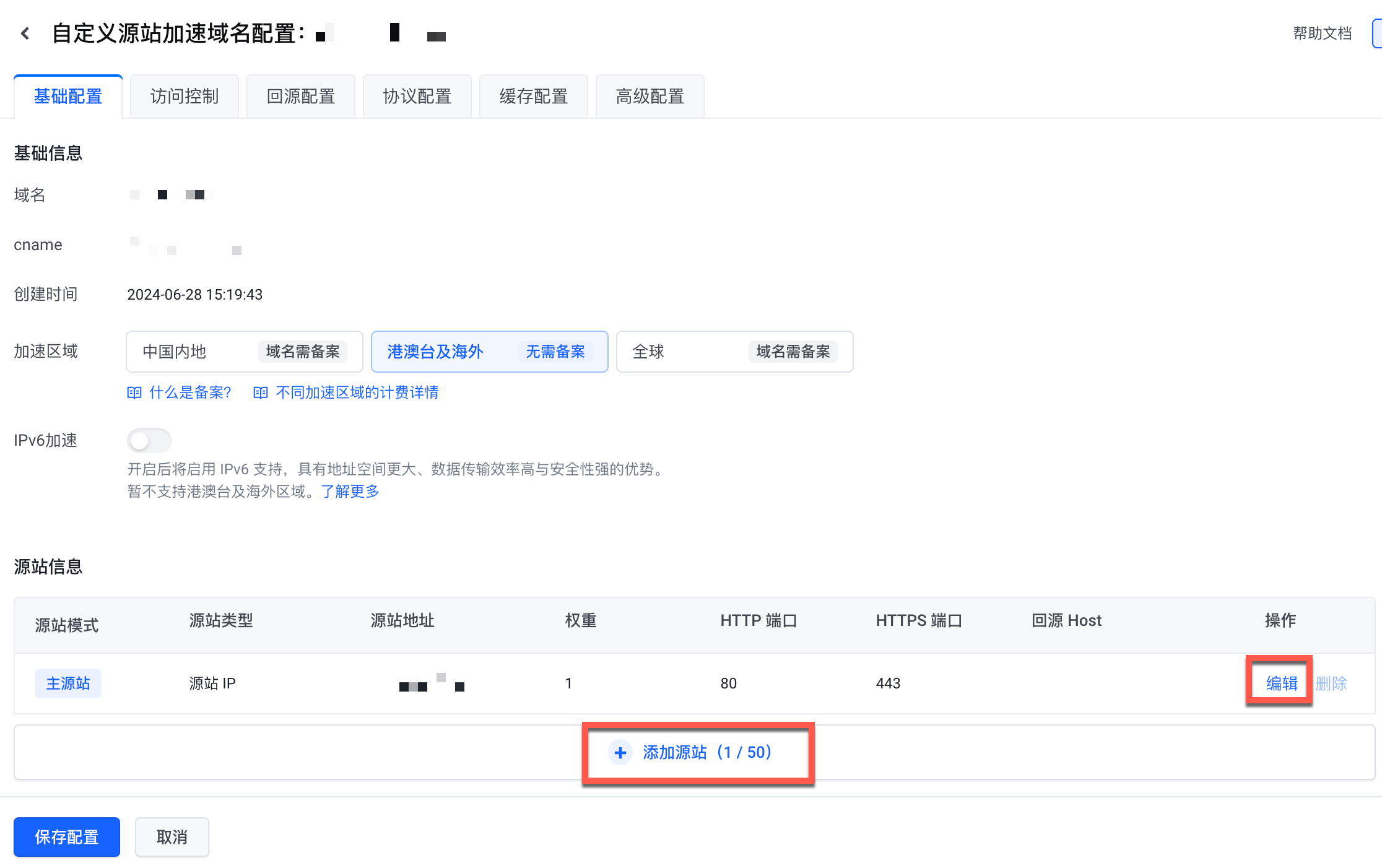Click the HTTPS 端口 column header
Image resolution: width=1382 pixels, height=868 pixels.
tap(919, 620)
